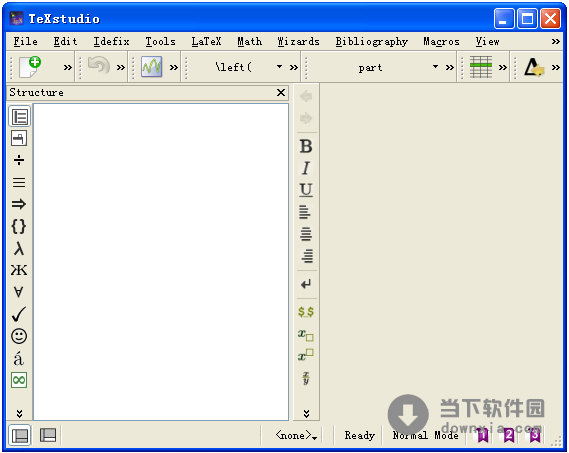This screenshot has height=453, width=569.
Task: Insert a new line with return arrow icon
Action: [306, 284]
